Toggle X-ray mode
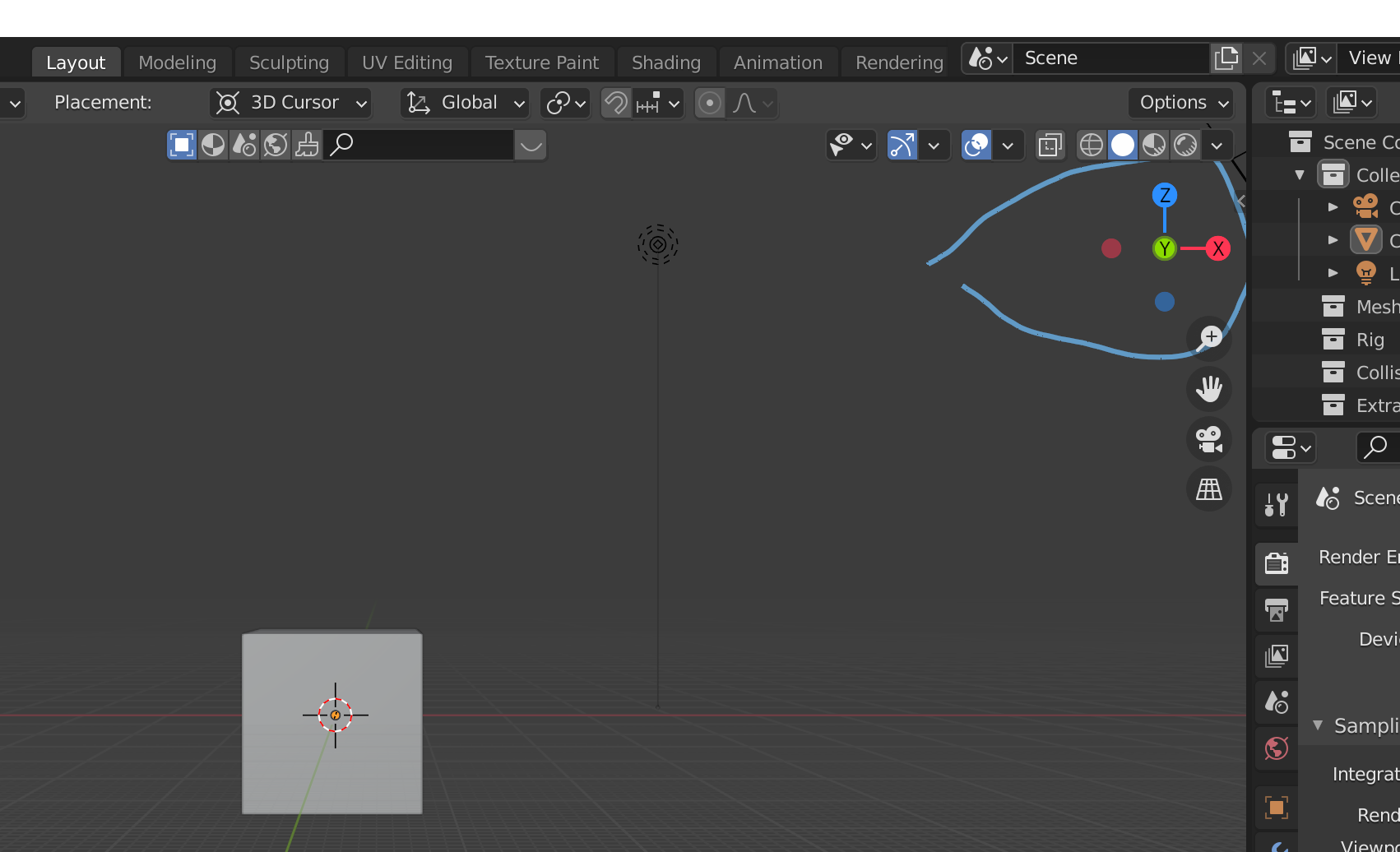 [1050, 146]
